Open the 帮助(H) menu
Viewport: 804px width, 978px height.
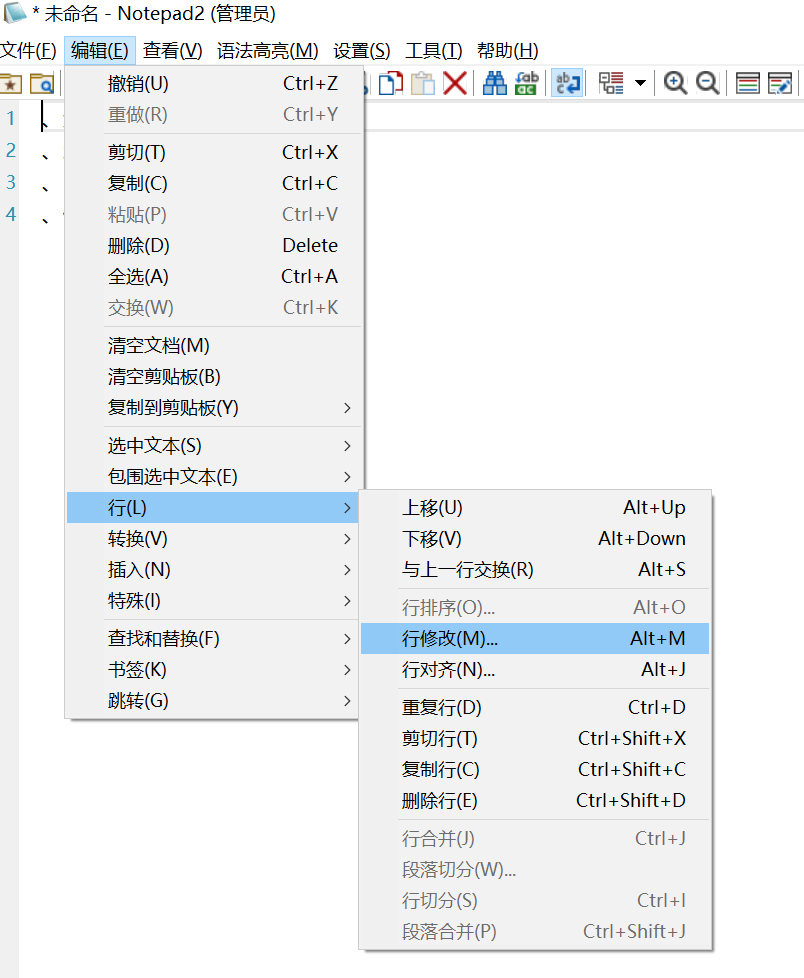[508, 51]
